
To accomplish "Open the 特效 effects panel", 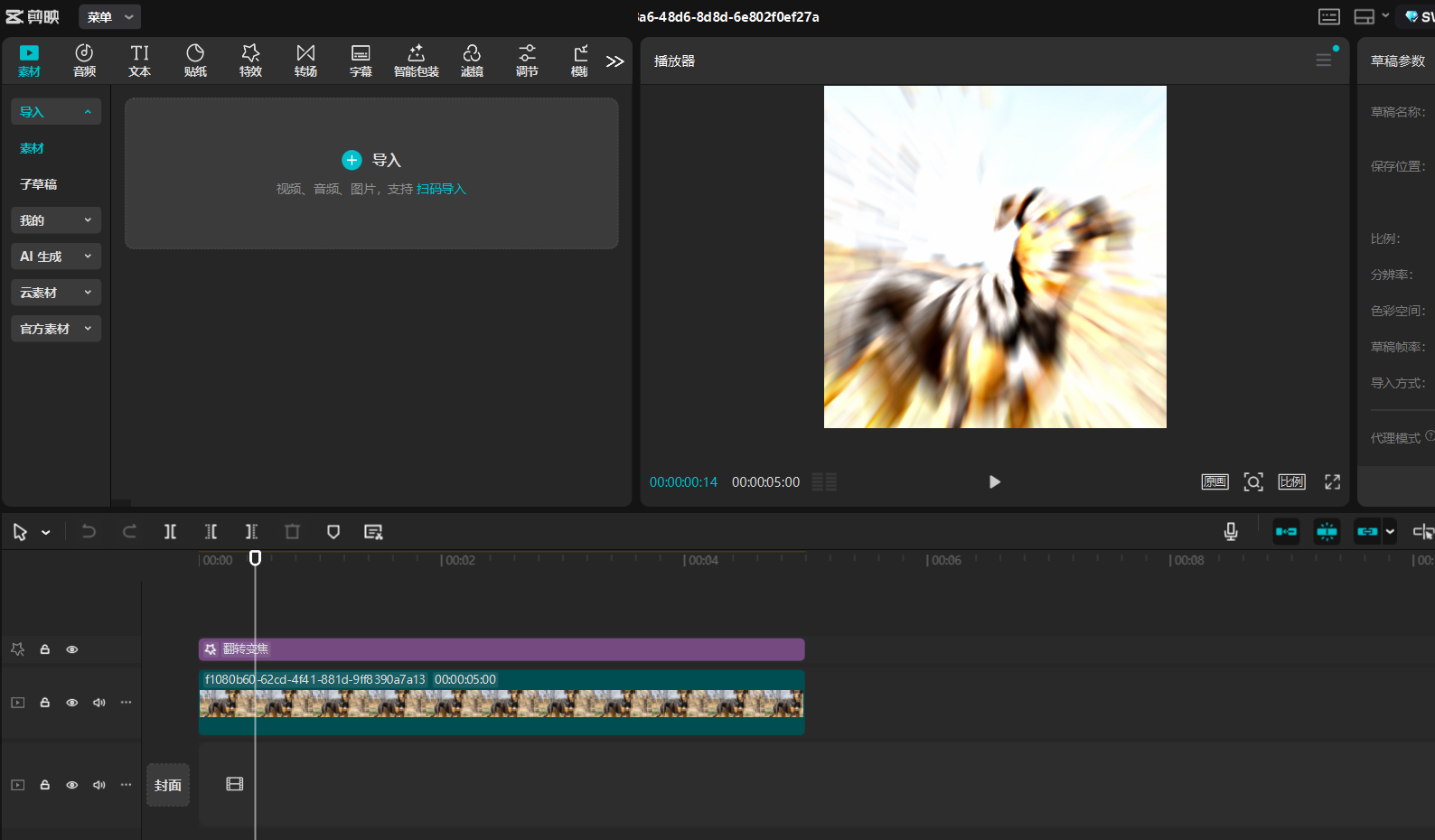I will pos(250,61).
